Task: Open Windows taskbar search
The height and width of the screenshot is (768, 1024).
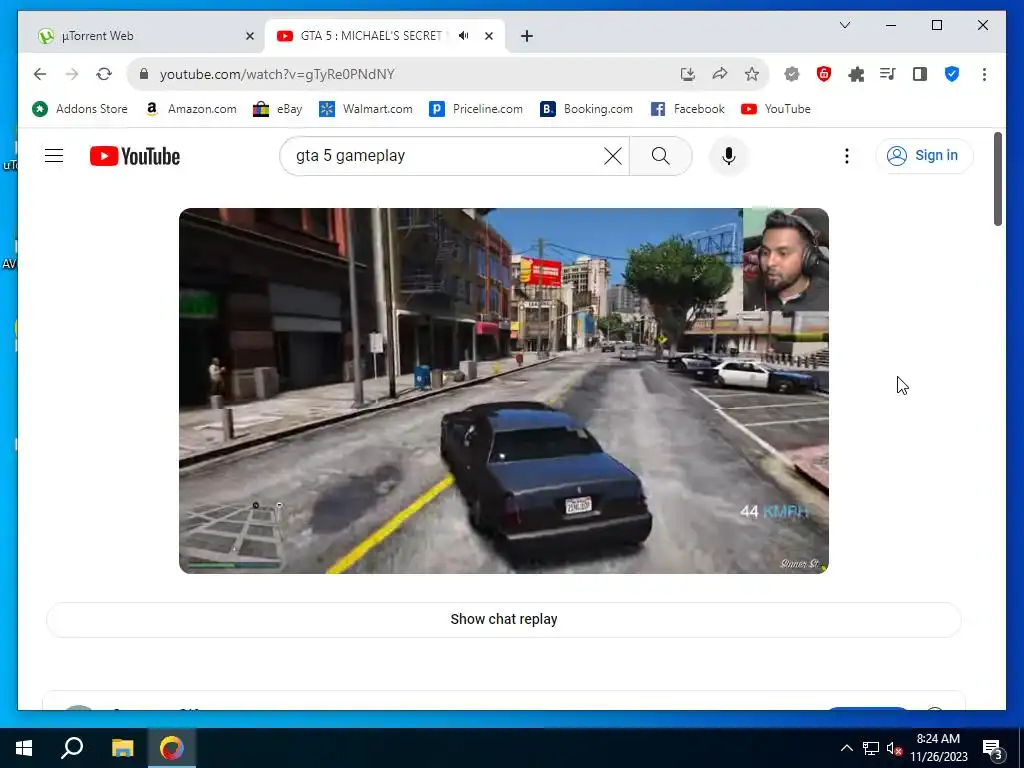Action: point(72,748)
